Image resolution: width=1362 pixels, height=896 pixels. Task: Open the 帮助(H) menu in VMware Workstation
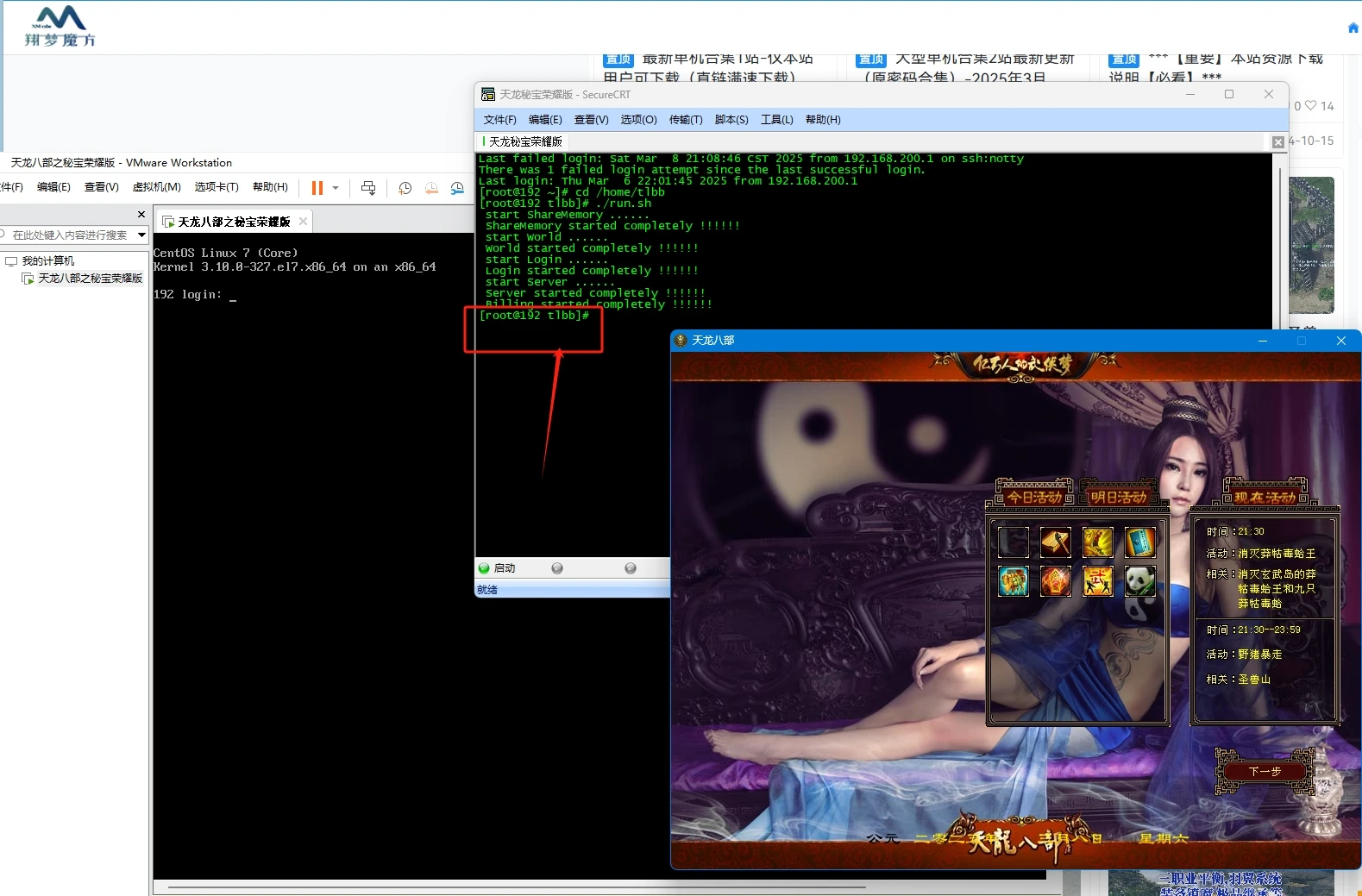point(270,187)
